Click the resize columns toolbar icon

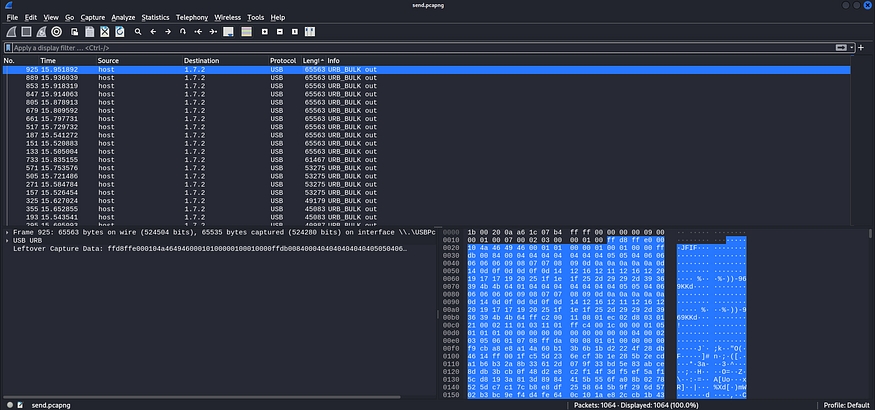(312, 31)
